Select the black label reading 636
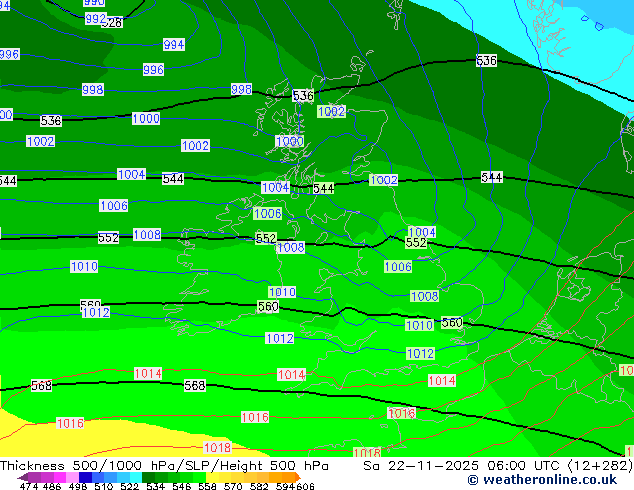The width and height of the screenshot is (634, 490). (x=486, y=61)
